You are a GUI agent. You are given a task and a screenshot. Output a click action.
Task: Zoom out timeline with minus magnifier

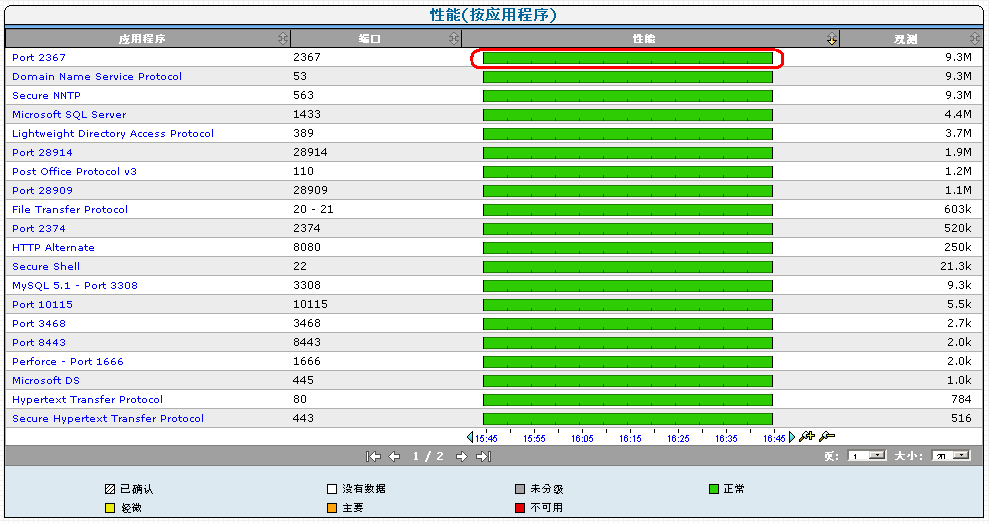[x=827, y=436]
